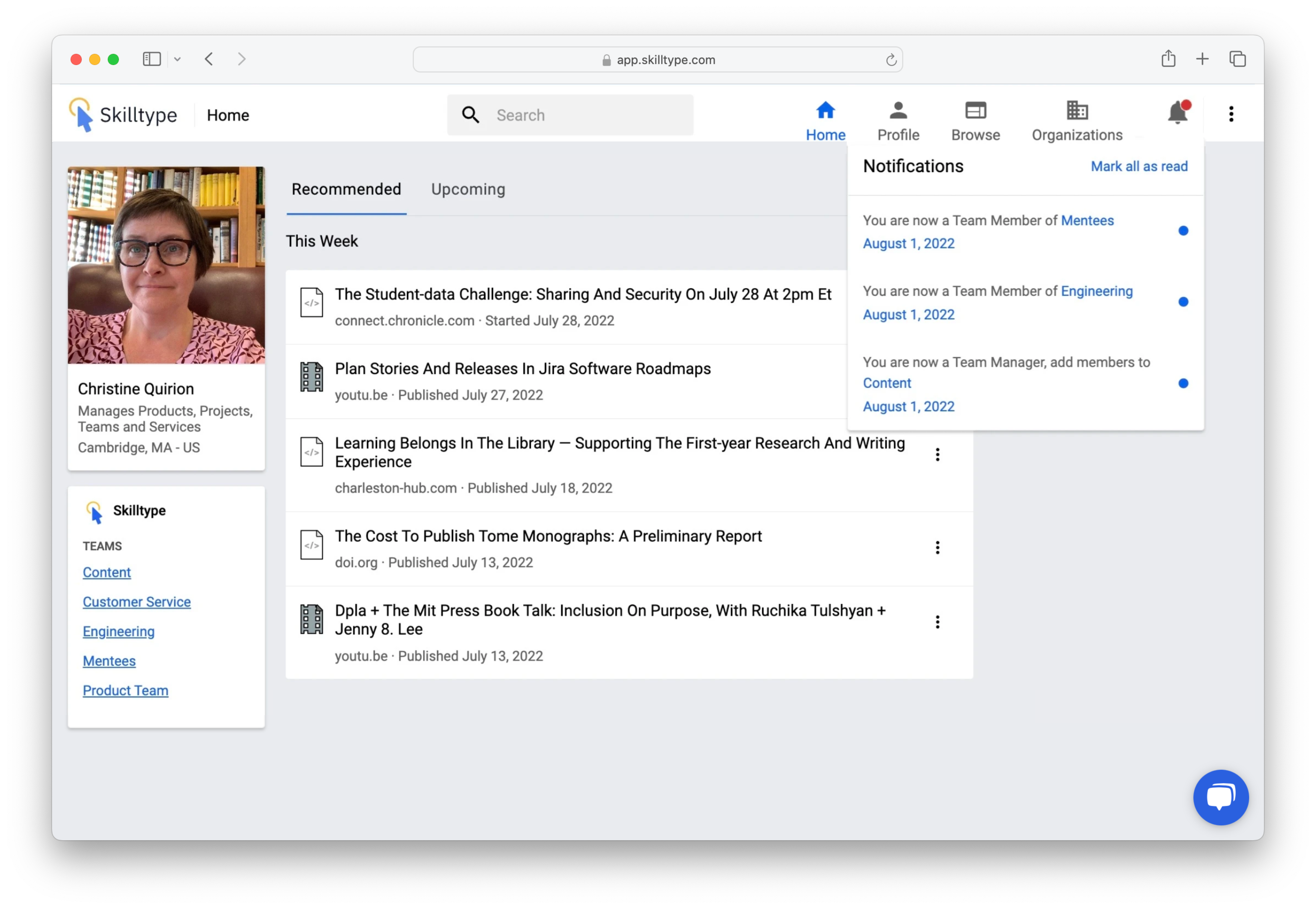
Task: Switch to the Upcoming tab
Action: click(x=468, y=189)
